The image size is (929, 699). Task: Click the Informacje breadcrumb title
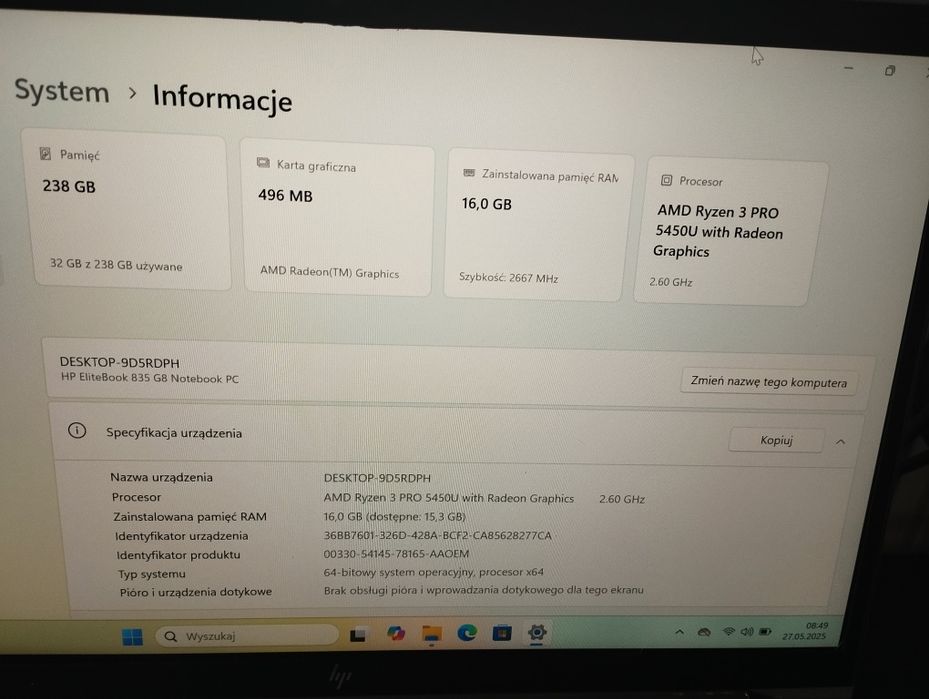222,97
